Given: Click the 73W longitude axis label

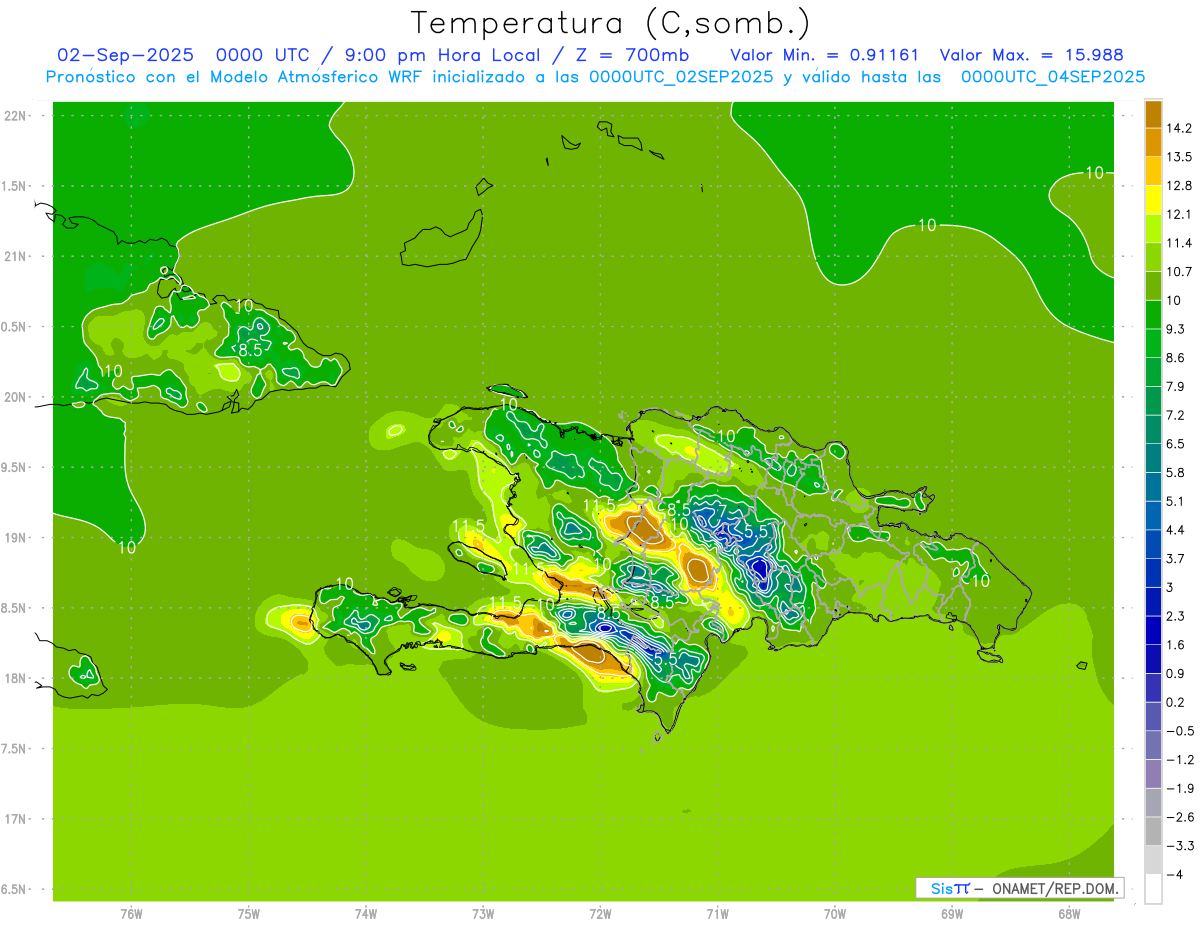Looking at the screenshot, I should (483, 914).
